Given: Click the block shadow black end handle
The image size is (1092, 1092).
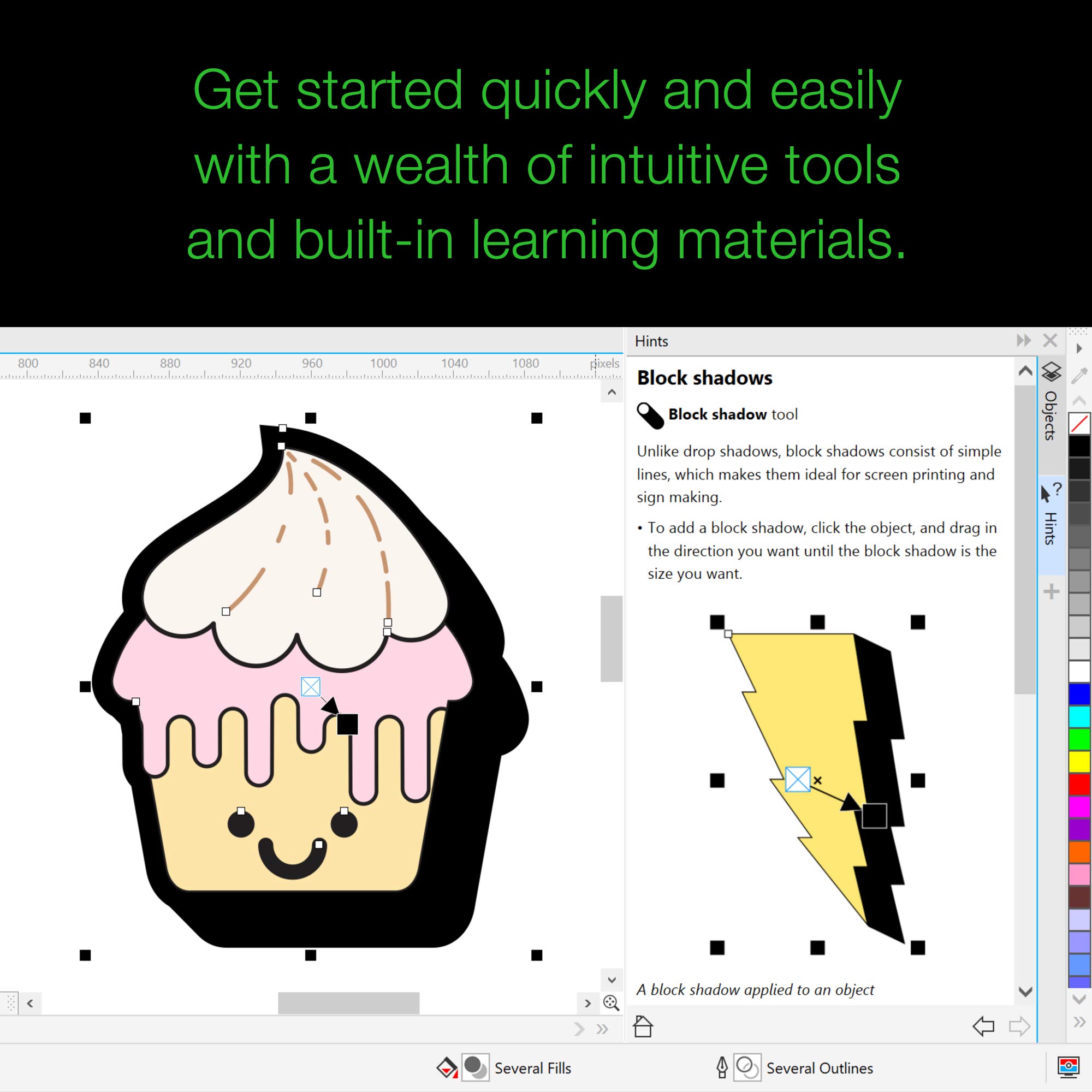Looking at the screenshot, I should [x=347, y=724].
